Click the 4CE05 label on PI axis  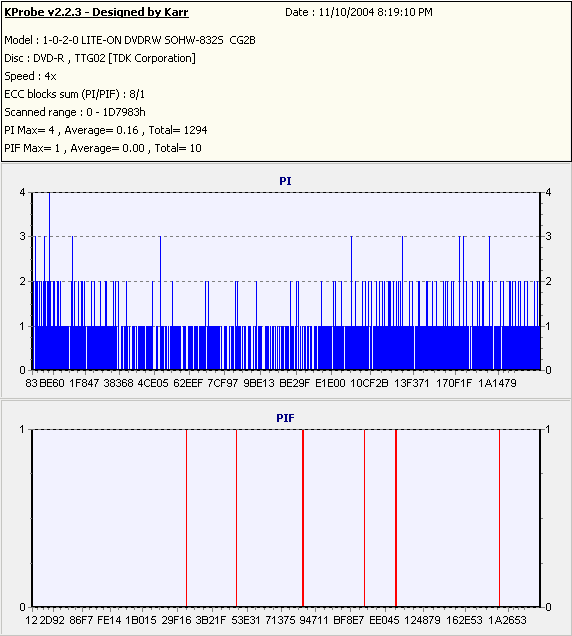[x=153, y=383]
